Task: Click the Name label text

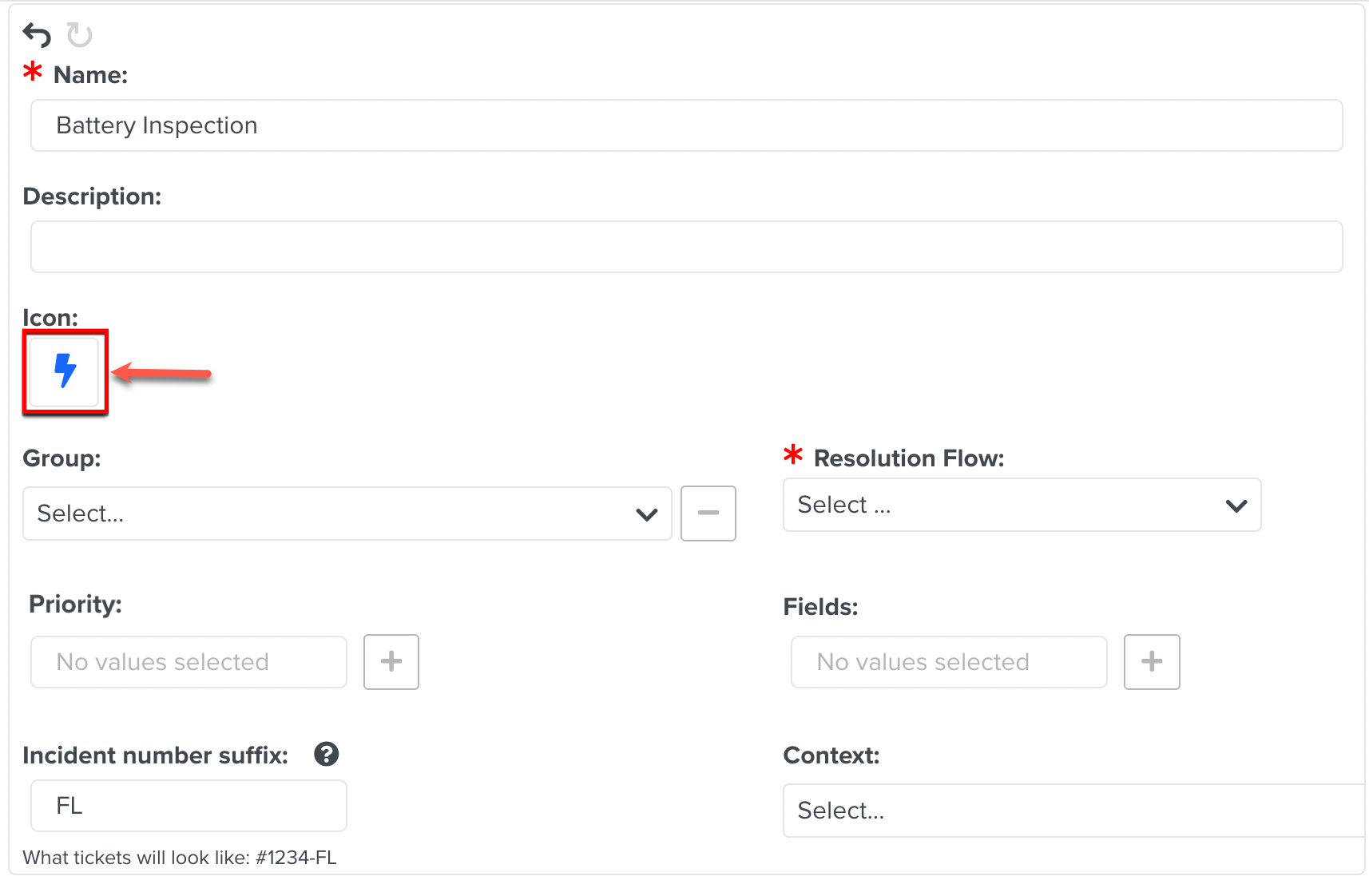Action: (x=90, y=75)
